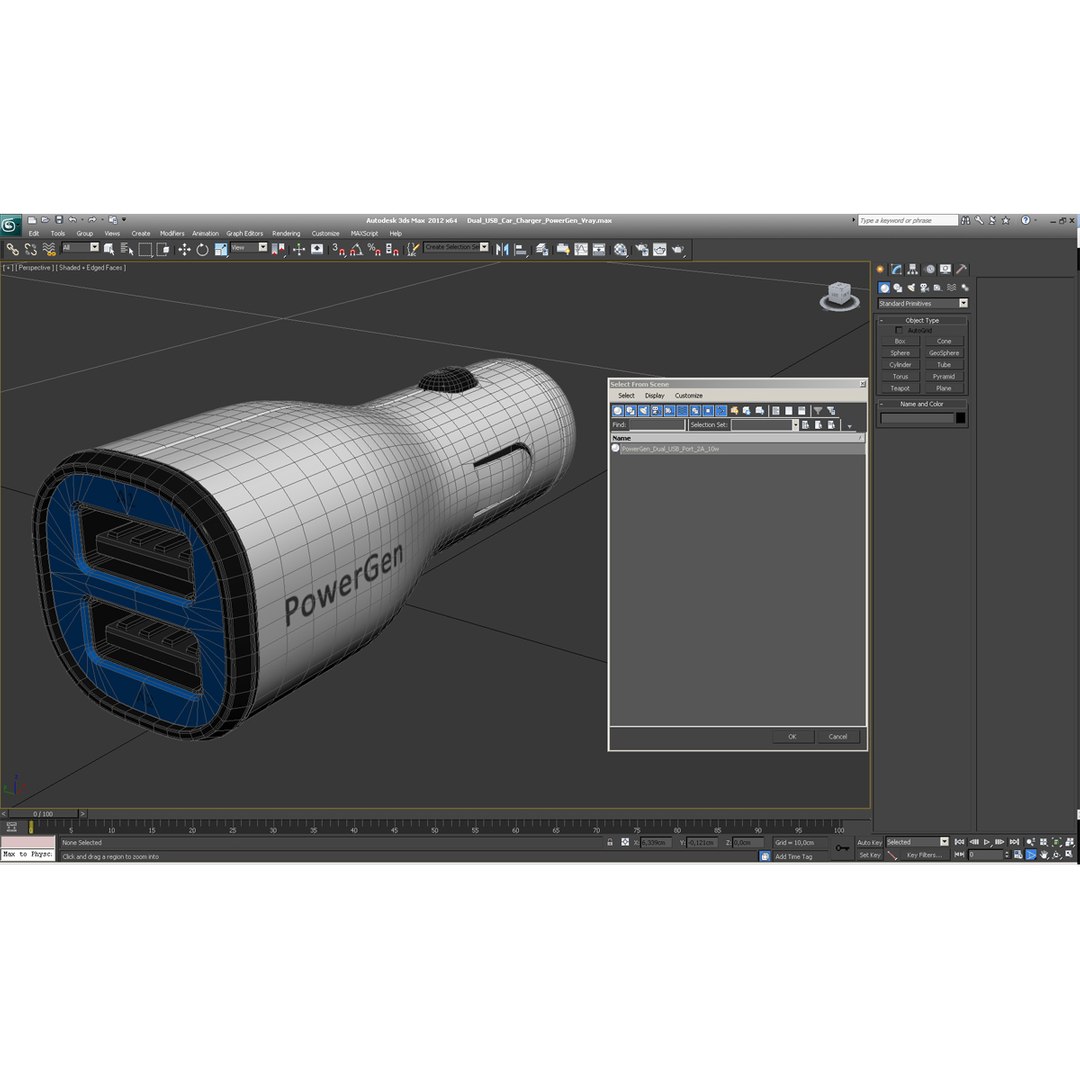This screenshot has height=1080, width=1080.
Task: Open the Render Setup dialog
Action: (x=641, y=249)
